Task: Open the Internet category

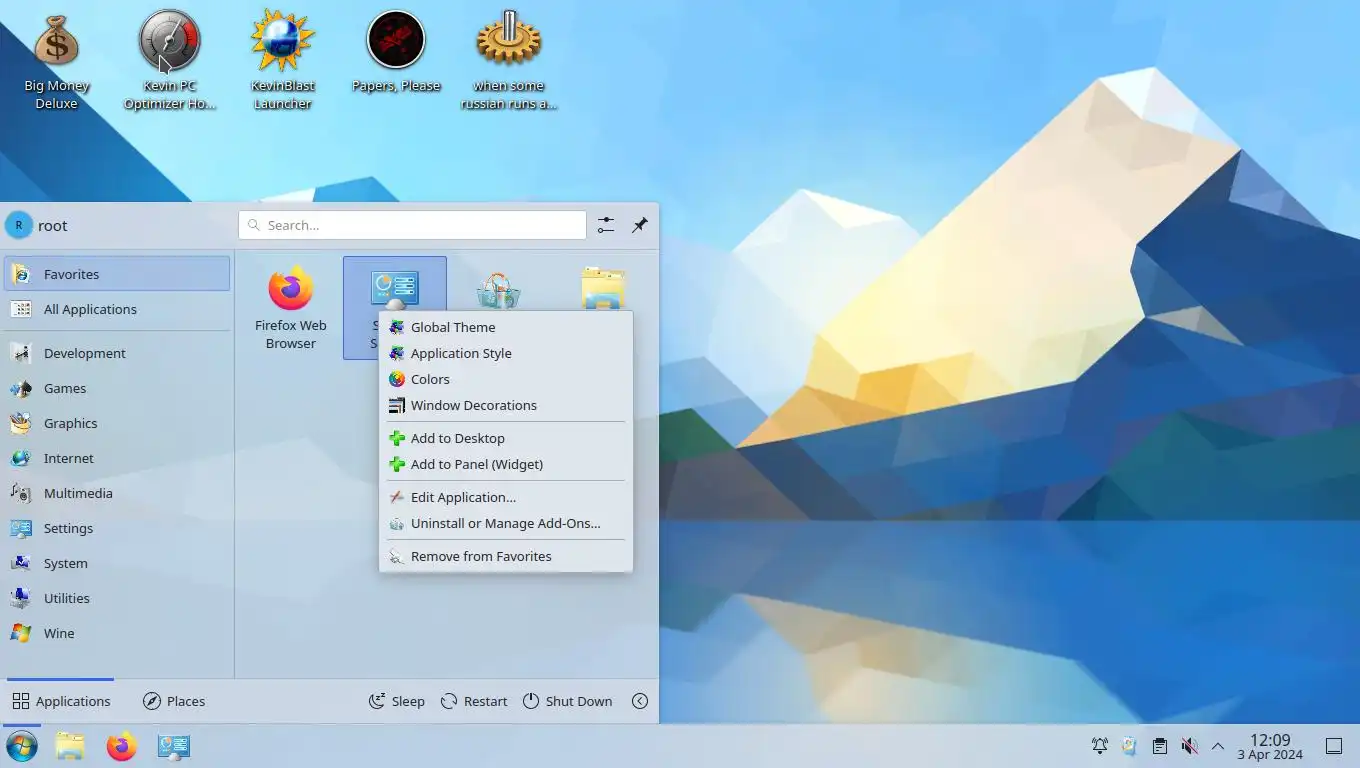Action: click(x=117, y=458)
